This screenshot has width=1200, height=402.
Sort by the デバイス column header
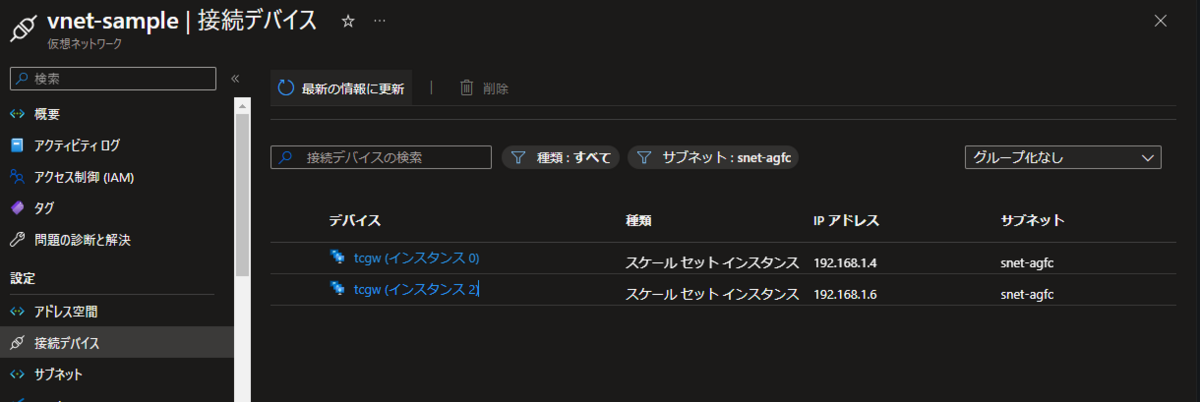click(354, 220)
